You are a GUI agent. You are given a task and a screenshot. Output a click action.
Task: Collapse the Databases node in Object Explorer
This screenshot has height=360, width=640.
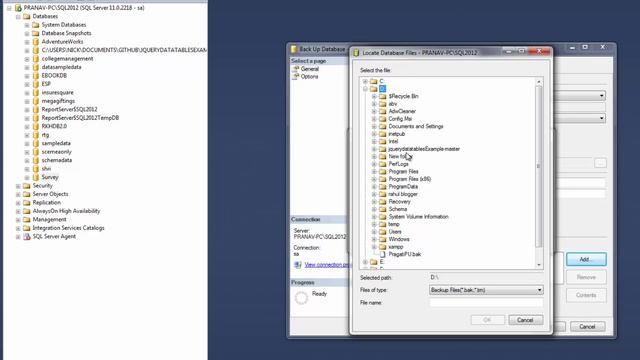coord(18,17)
